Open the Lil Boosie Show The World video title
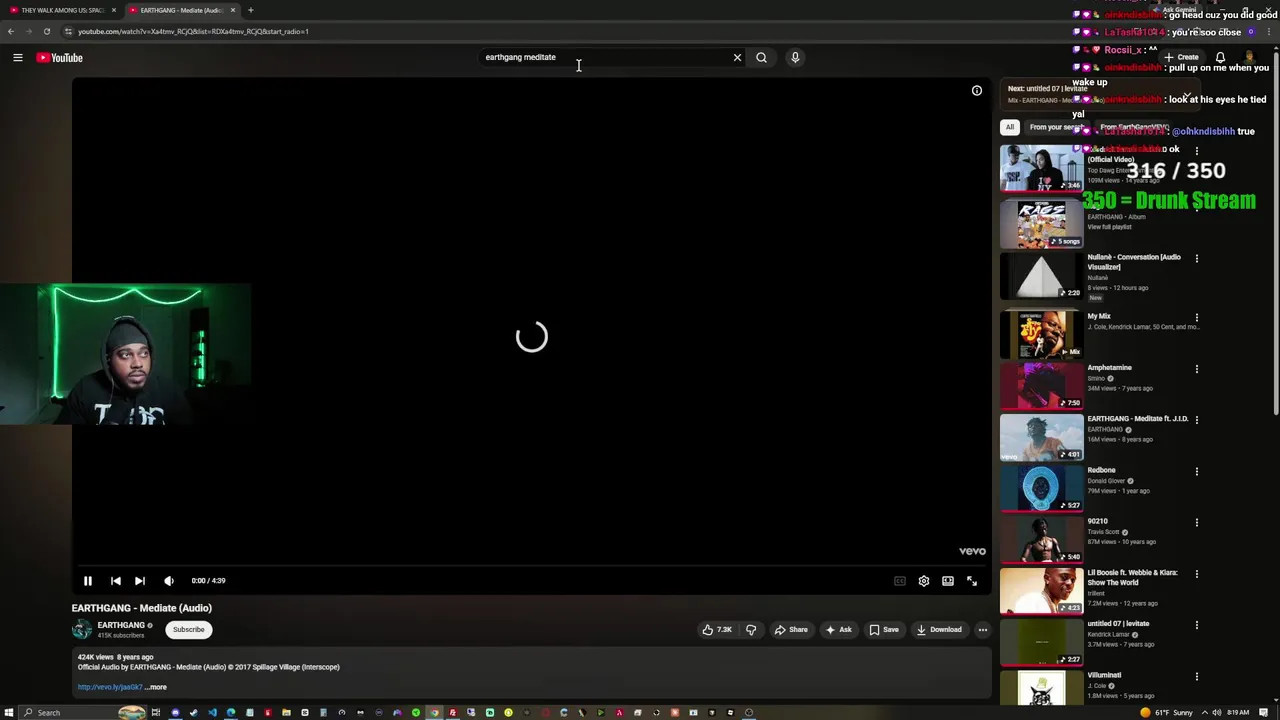 click(x=1132, y=577)
